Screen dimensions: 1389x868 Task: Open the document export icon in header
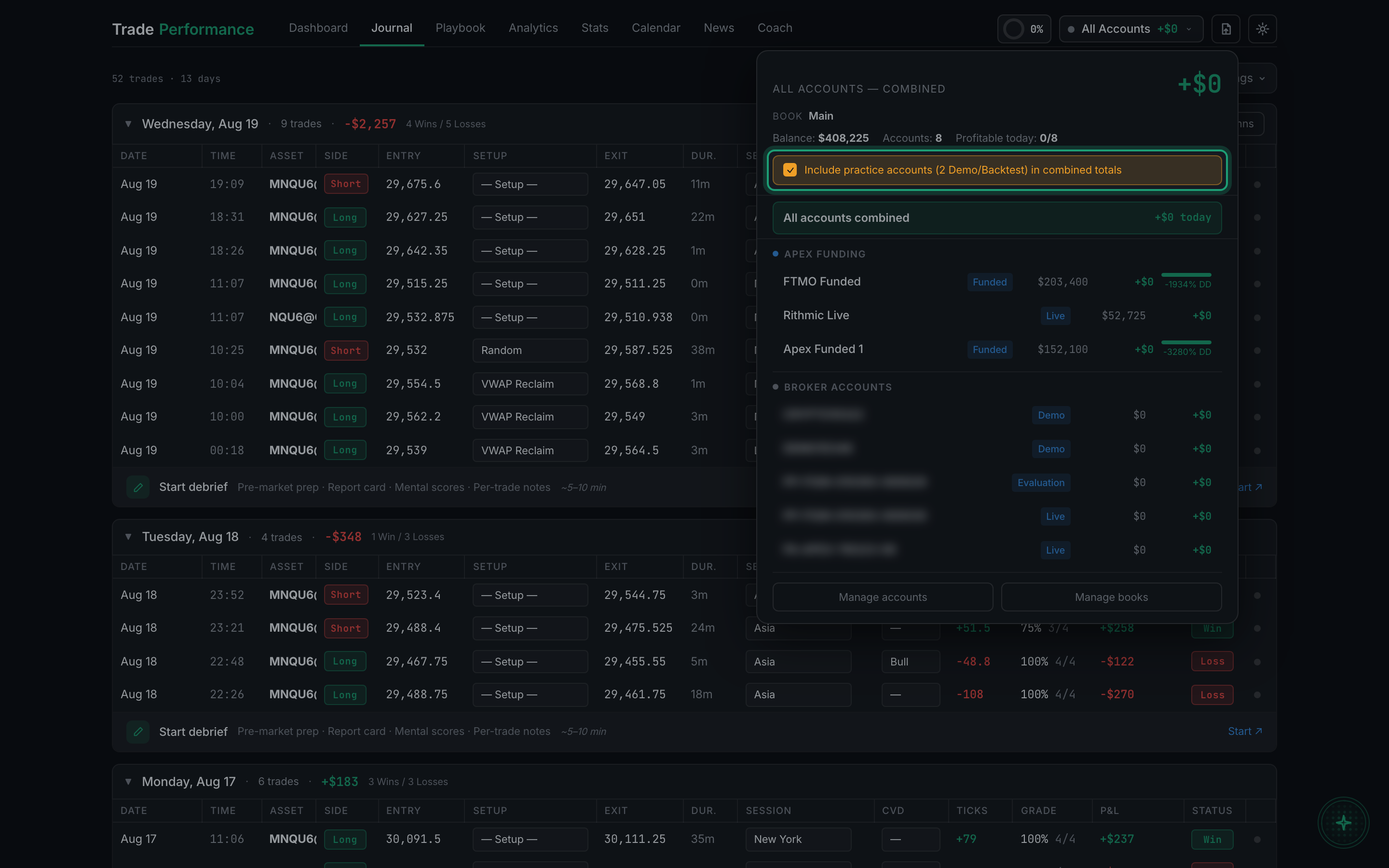(x=1226, y=29)
